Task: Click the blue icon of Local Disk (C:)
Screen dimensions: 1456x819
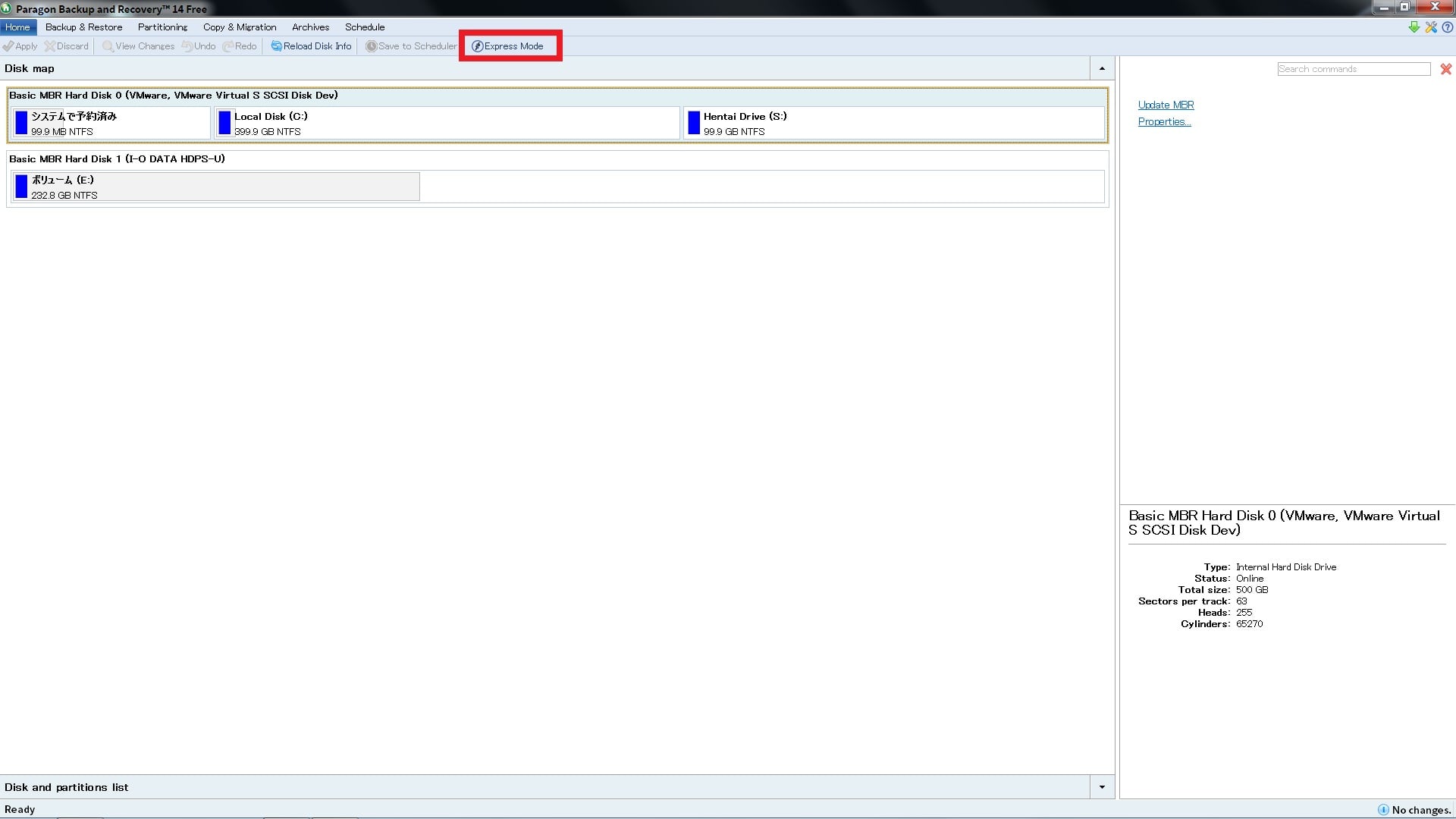Action: (224, 123)
